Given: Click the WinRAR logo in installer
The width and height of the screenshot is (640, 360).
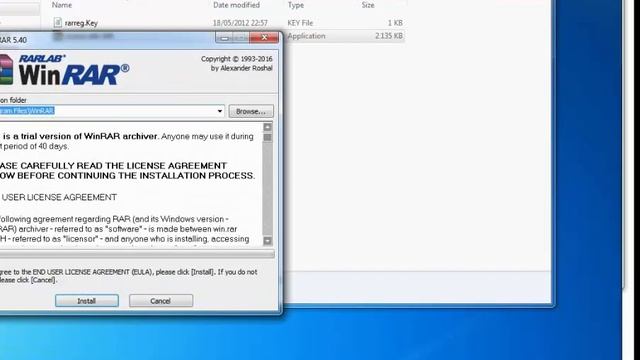Looking at the screenshot, I should (x=65, y=70).
